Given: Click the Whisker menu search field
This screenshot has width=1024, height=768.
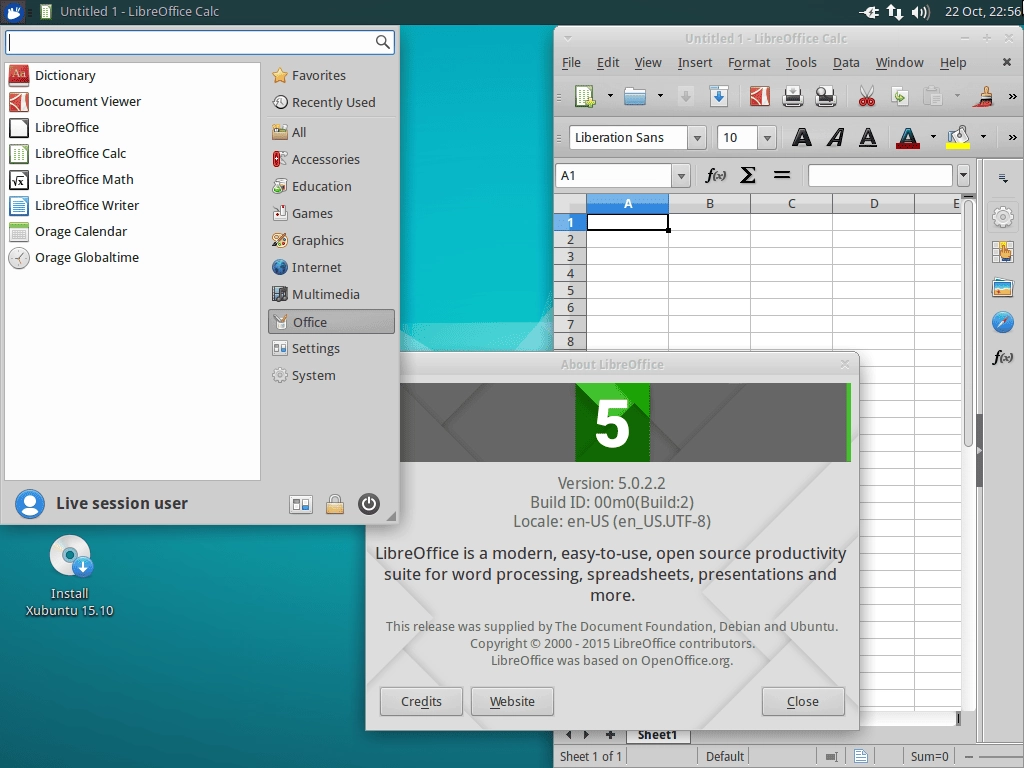Looking at the screenshot, I should click(200, 42).
